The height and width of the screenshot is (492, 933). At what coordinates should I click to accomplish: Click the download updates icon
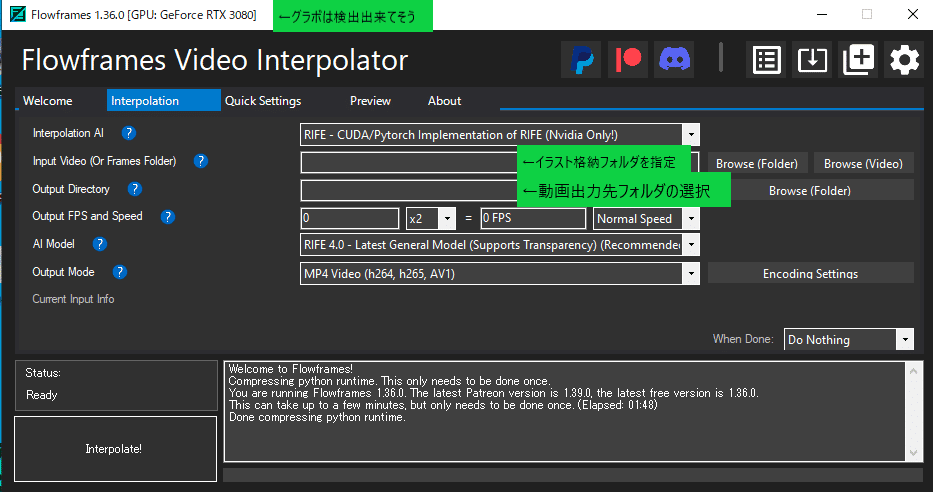coord(812,59)
